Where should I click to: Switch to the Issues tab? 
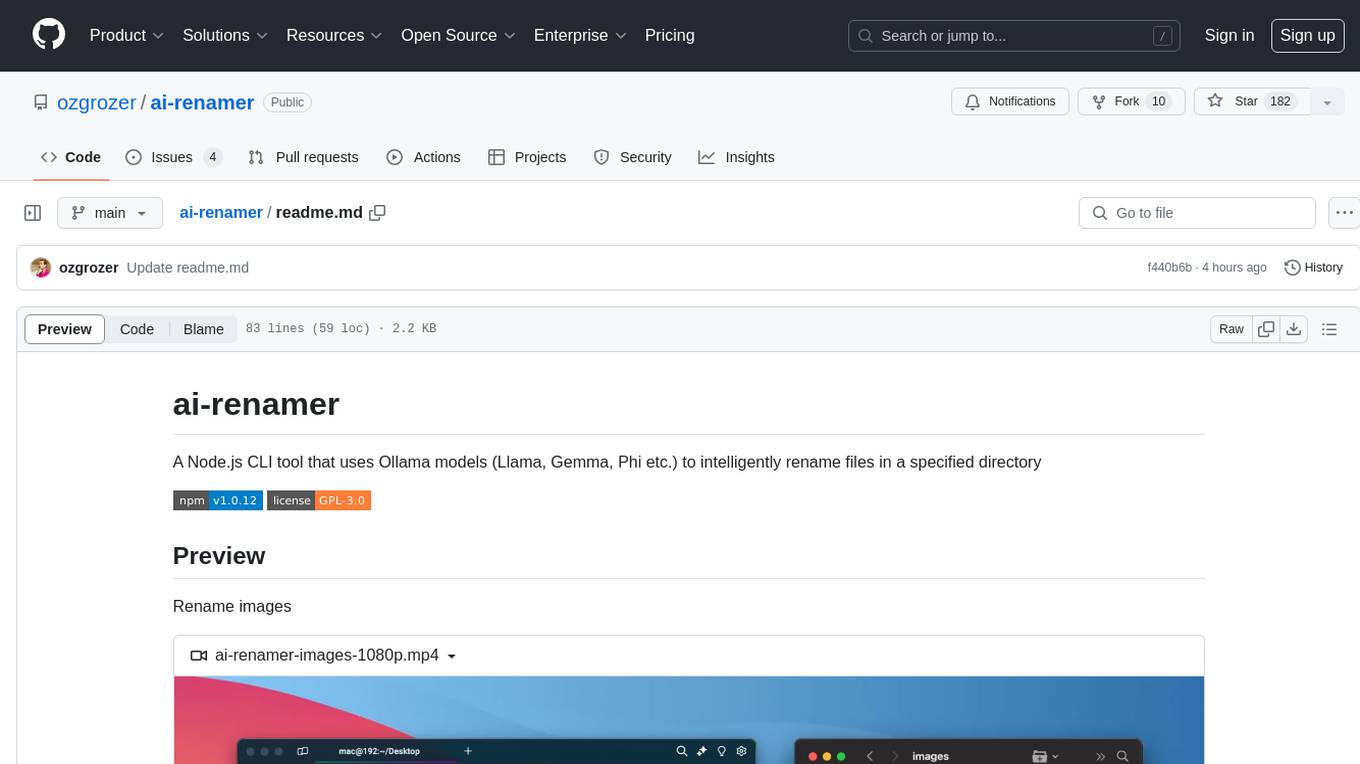coord(173,157)
